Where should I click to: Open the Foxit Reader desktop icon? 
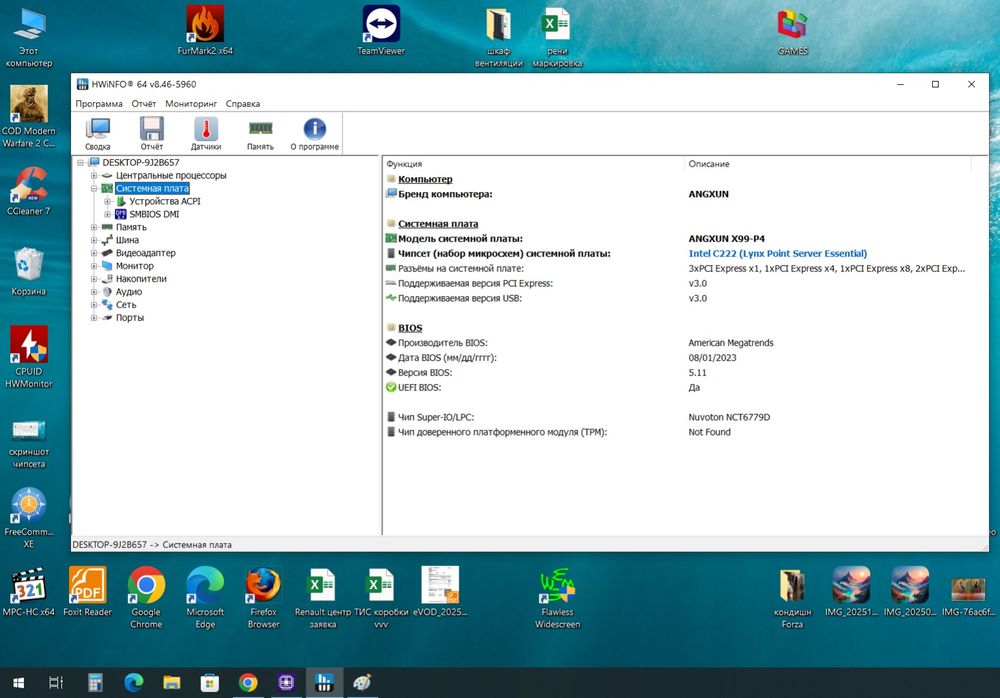click(87, 592)
